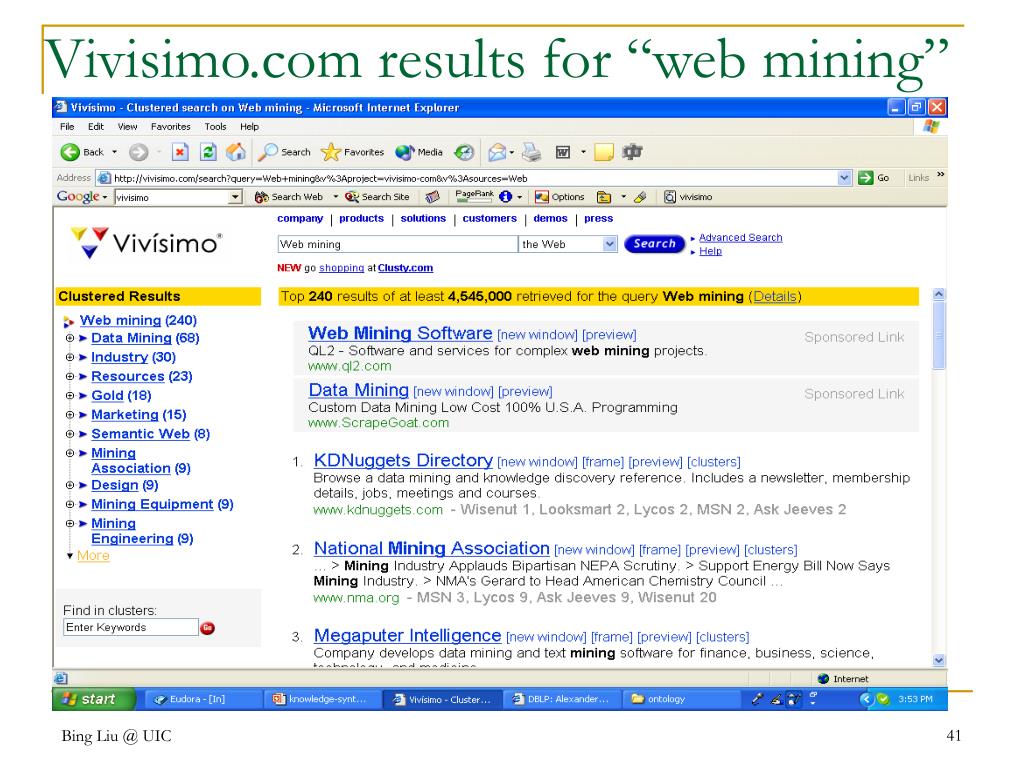The height and width of the screenshot is (768, 1024).
Task: Click the Mail envelope icon
Action: click(497, 152)
